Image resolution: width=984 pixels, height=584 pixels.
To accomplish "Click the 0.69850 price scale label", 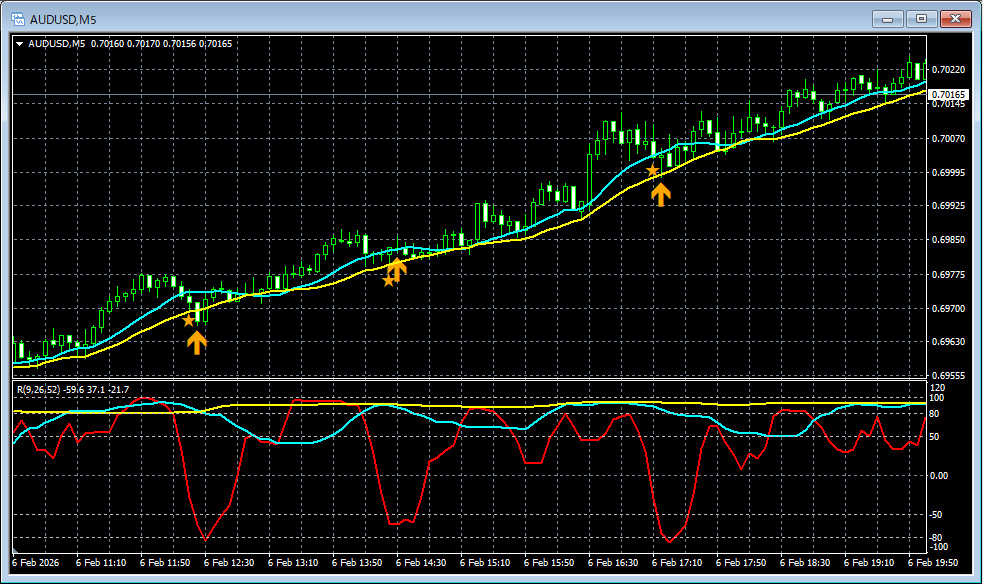I will tap(948, 240).
